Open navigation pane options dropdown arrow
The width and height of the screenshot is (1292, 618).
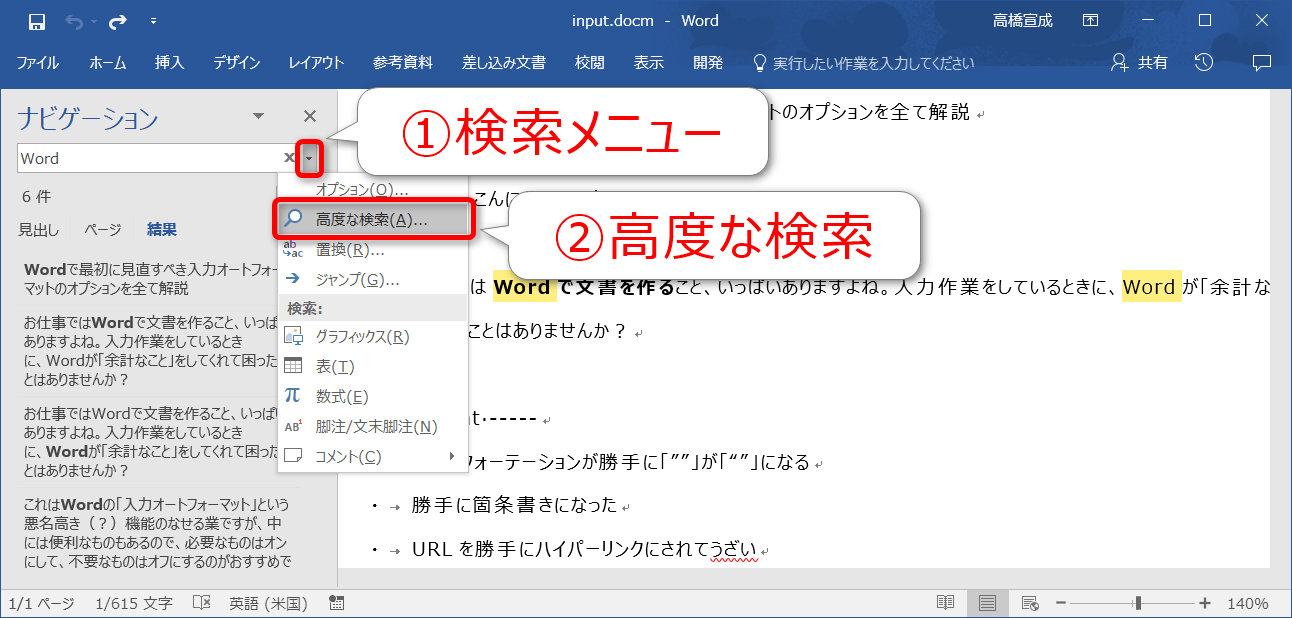click(x=259, y=117)
